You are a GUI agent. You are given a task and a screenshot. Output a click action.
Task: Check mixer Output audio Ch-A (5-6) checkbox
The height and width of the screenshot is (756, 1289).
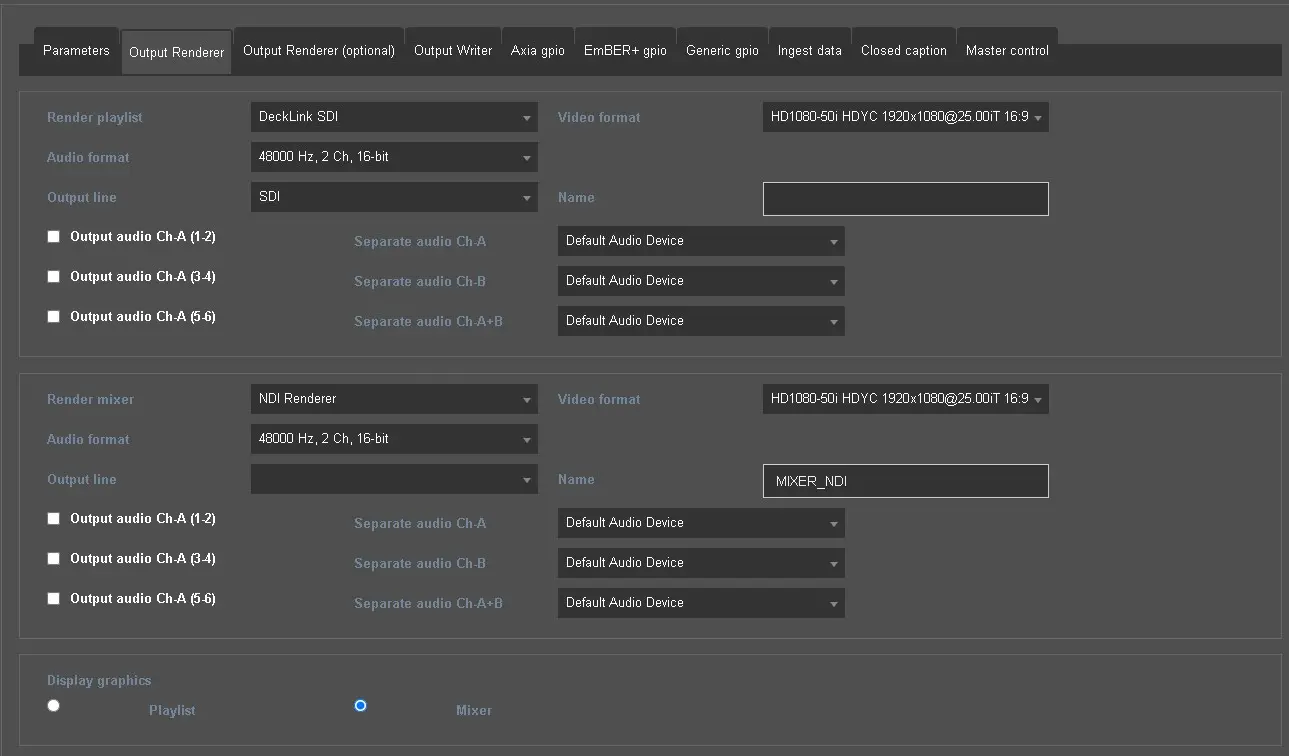click(54, 599)
